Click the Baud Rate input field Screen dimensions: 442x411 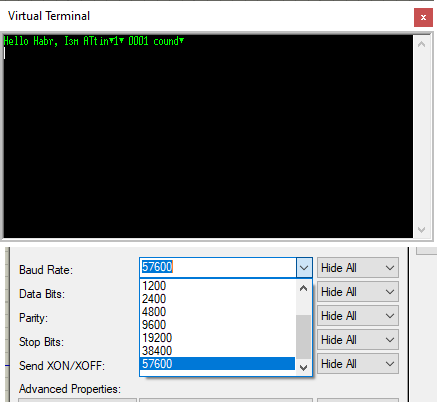[x=218, y=267]
